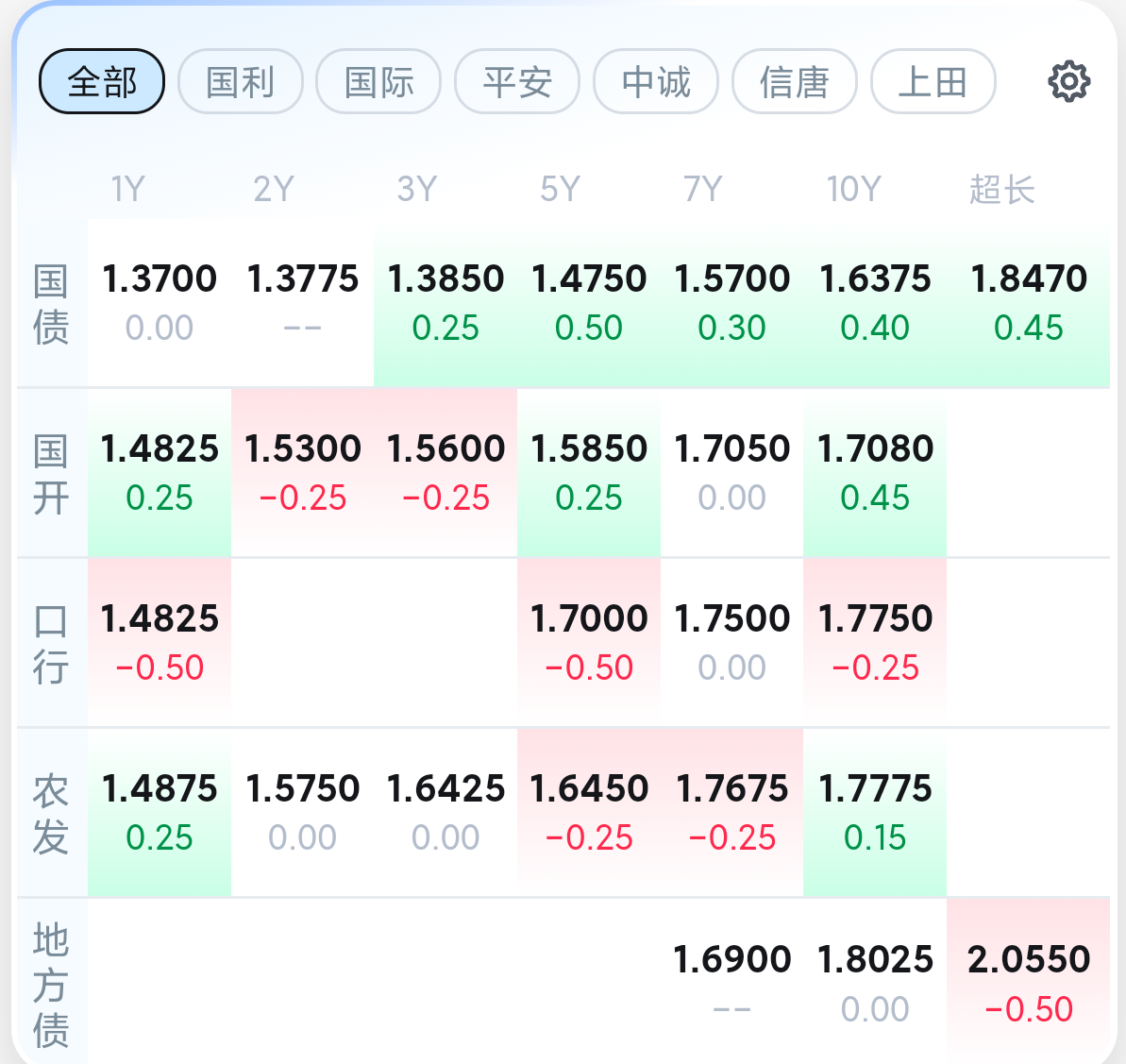Open the 农发 7Y quote 1.7675
Screen dimensions: 1126x1064
point(732,813)
